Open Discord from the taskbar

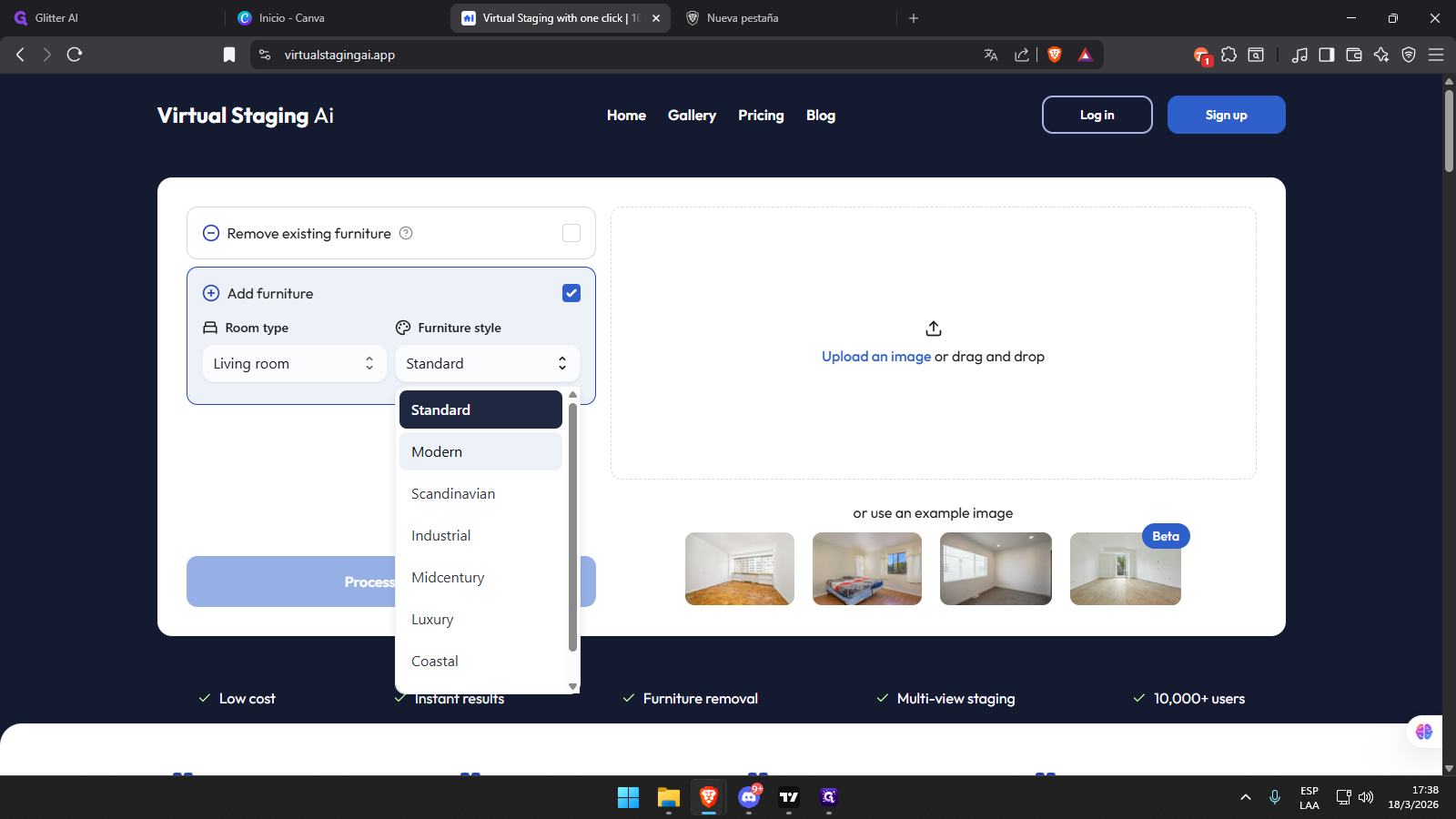click(x=749, y=797)
